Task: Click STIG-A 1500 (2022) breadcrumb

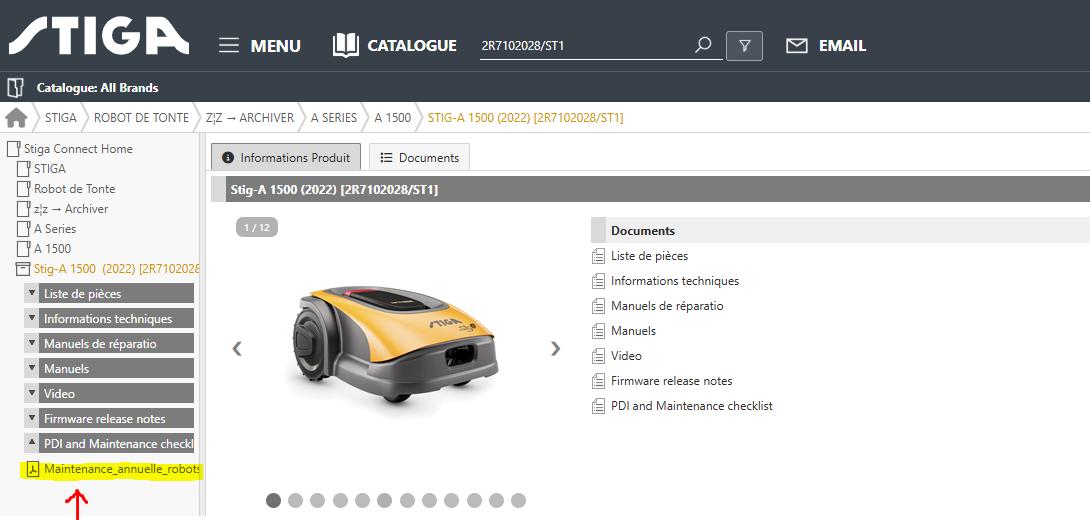Action: click(x=526, y=117)
